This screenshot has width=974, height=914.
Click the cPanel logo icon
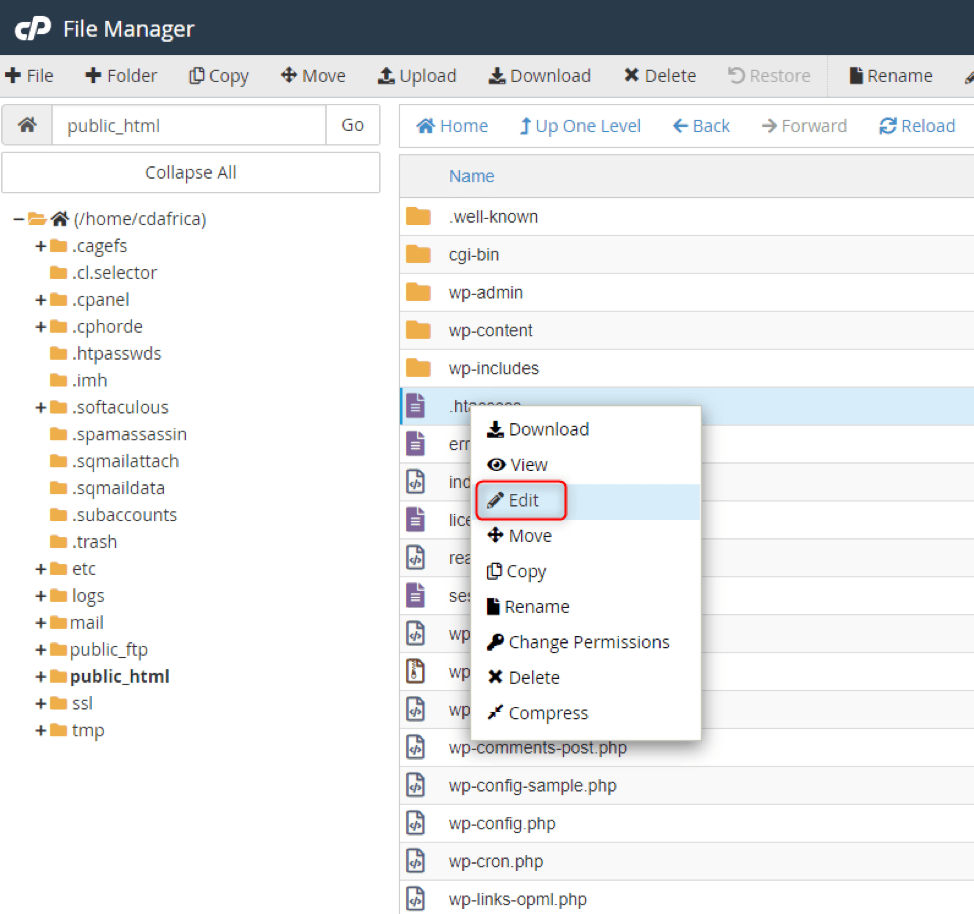(x=33, y=29)
